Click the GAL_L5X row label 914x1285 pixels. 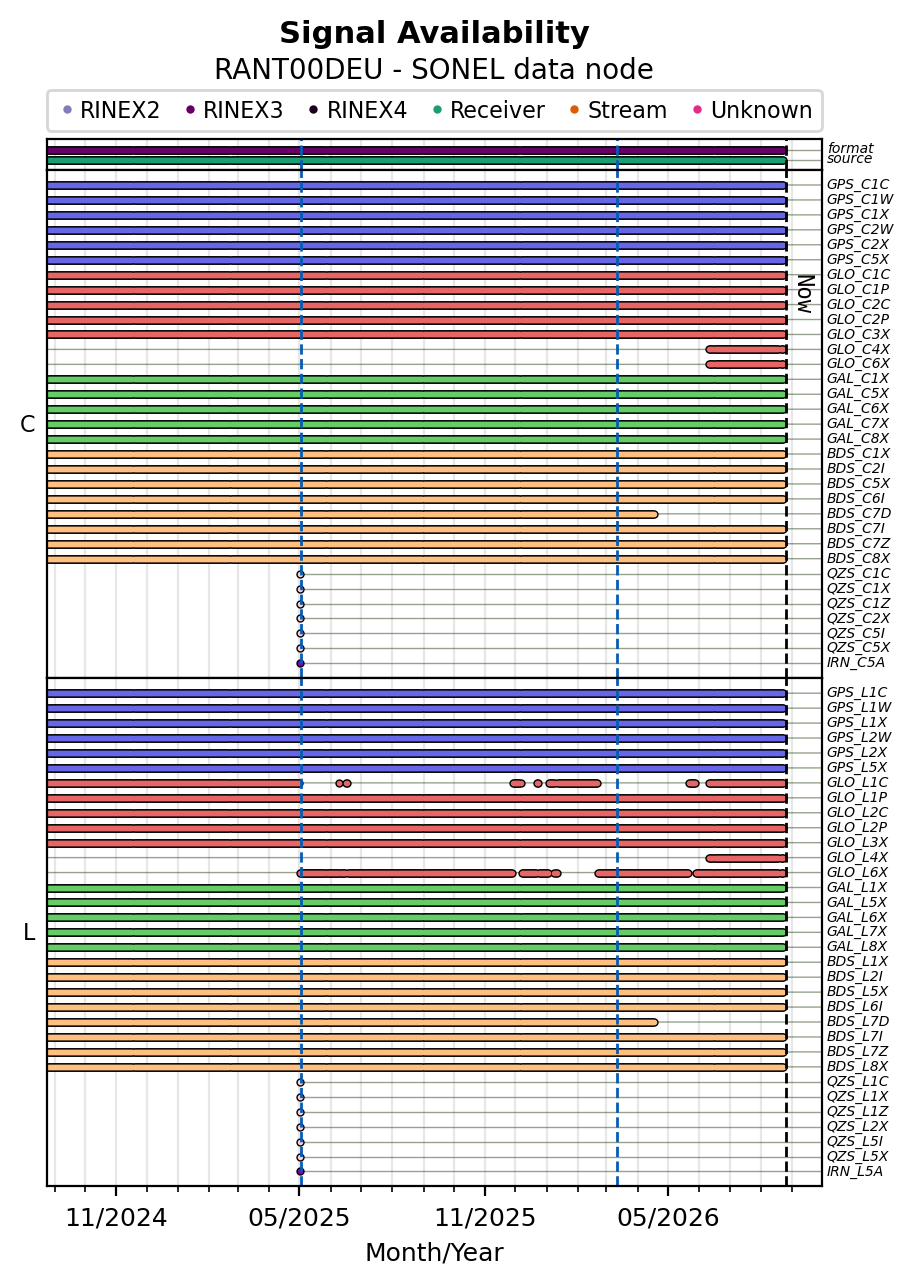click(856, 902)
